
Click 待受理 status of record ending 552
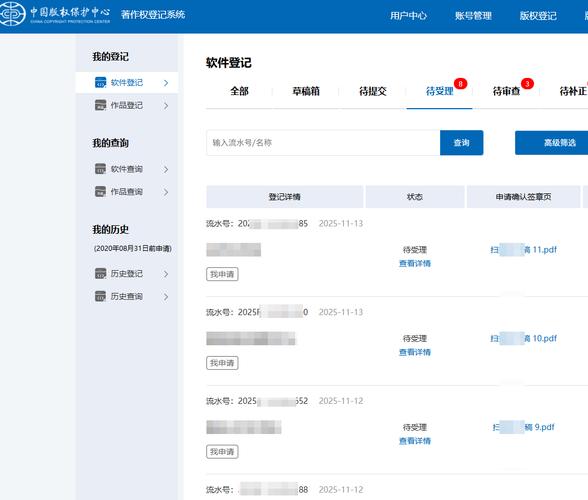pos(415,427)
